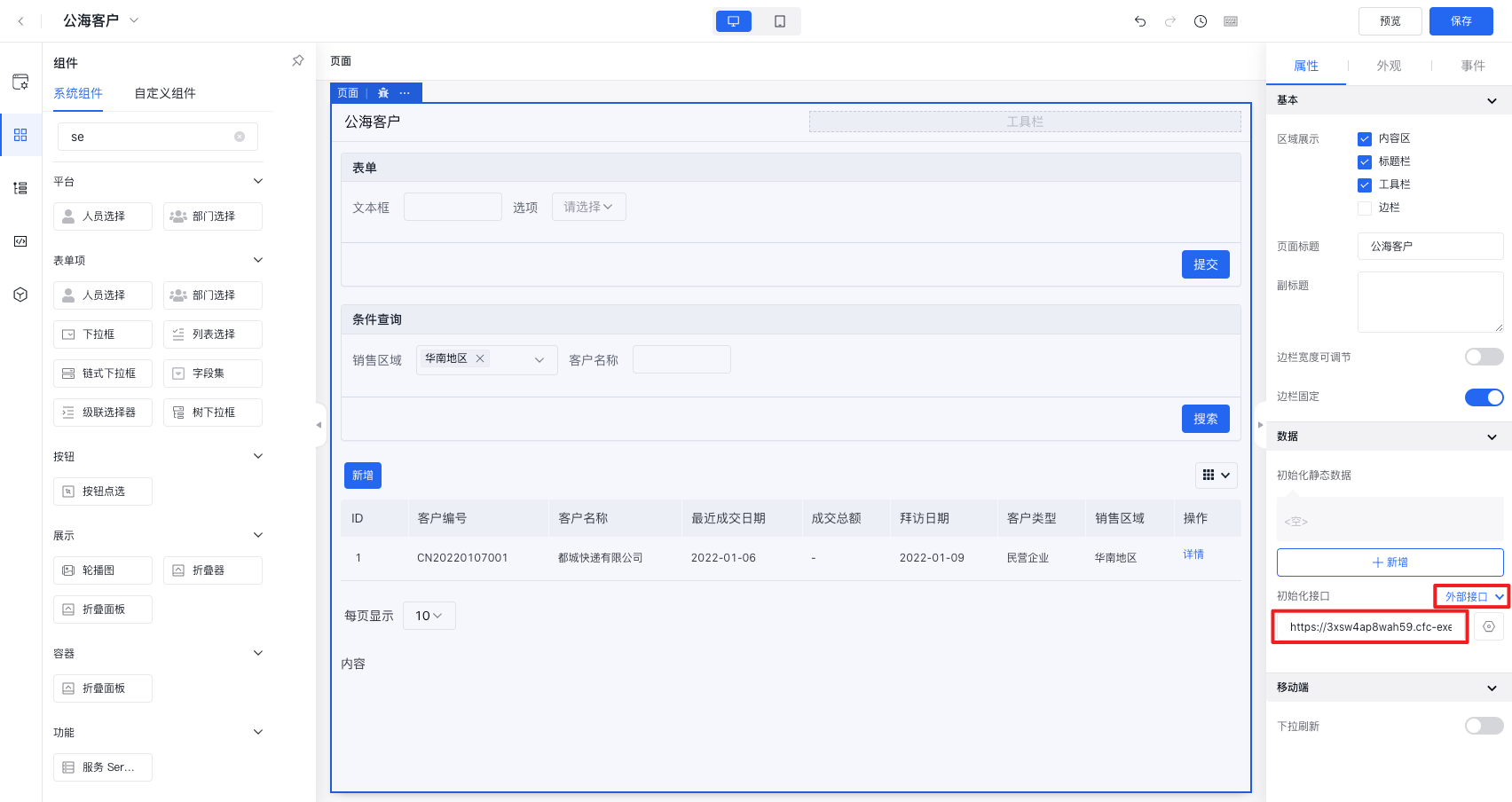Click the 提交 button in the form
Viewport: 1512px width, 802px height.
tap(1206, 264)
